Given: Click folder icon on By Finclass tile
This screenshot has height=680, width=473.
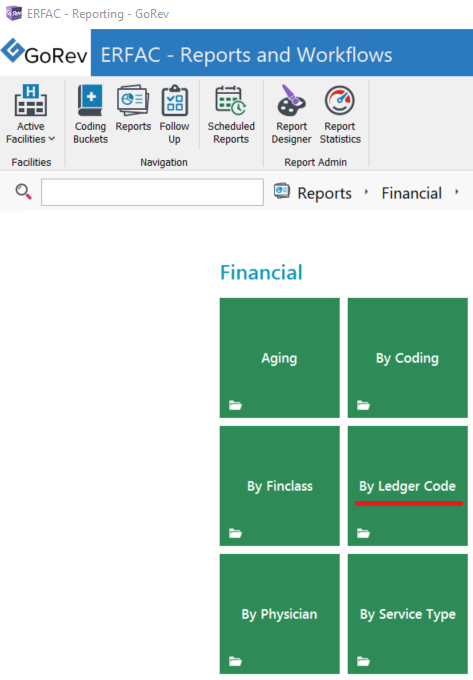Looking at the screenshot, I should click(x=235, y=533).
